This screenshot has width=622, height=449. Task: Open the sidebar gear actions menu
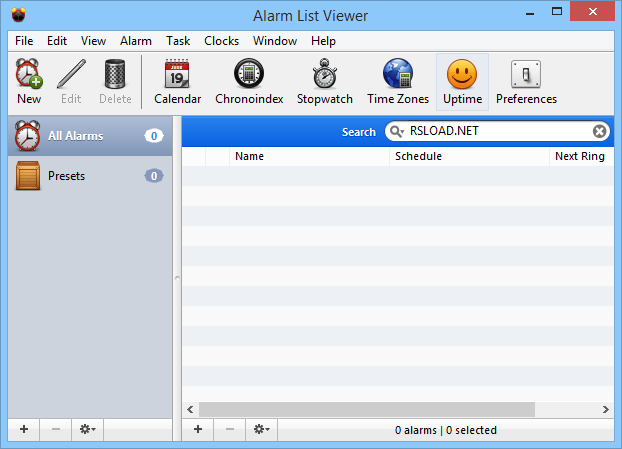tap(88, 429)
